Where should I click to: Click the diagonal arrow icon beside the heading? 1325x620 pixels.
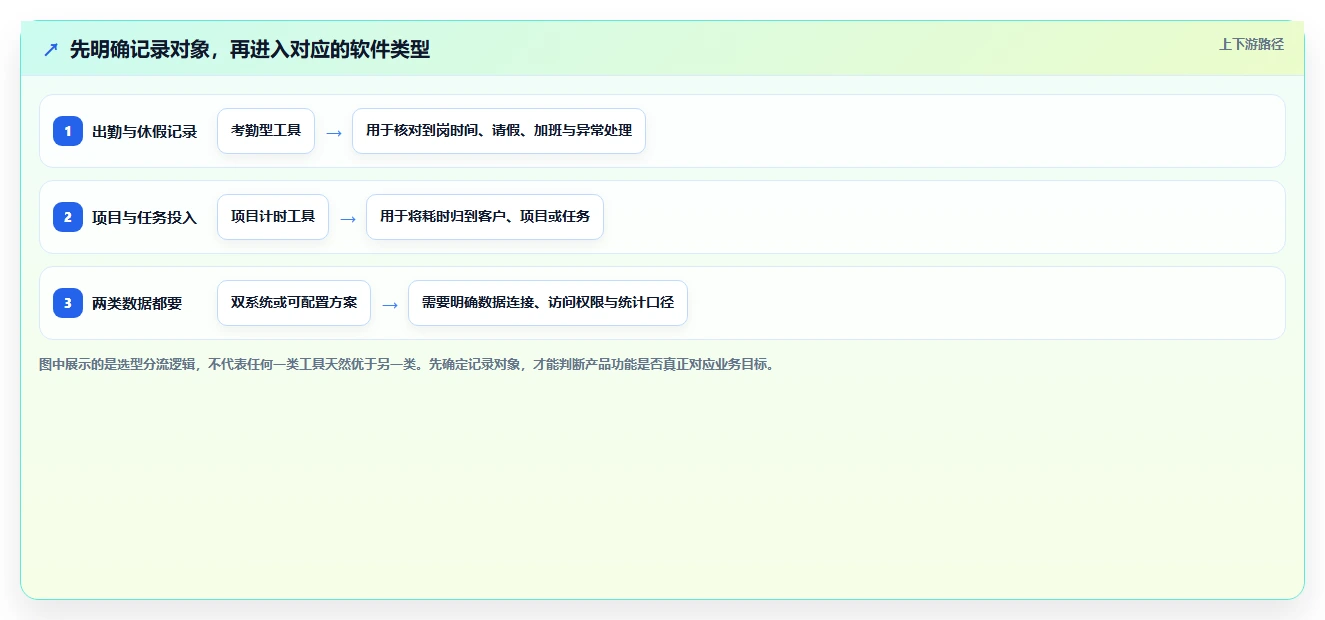point(51,49)
